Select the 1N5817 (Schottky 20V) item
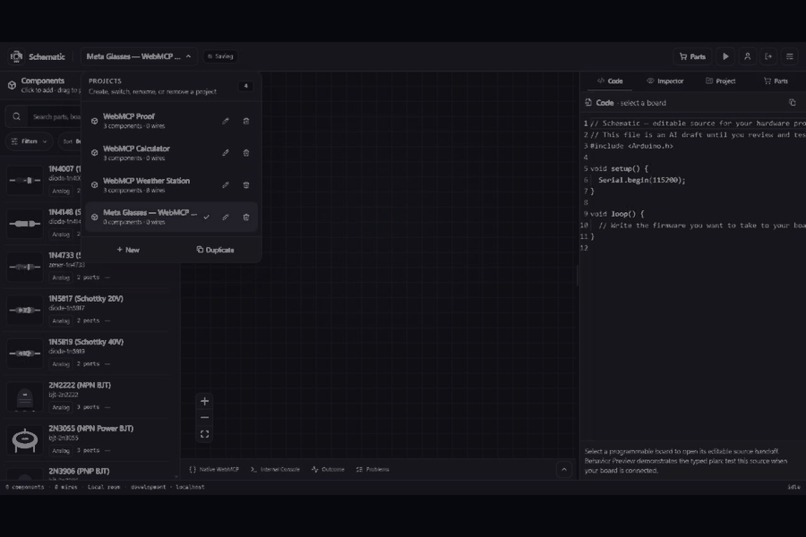 [87, 309]
